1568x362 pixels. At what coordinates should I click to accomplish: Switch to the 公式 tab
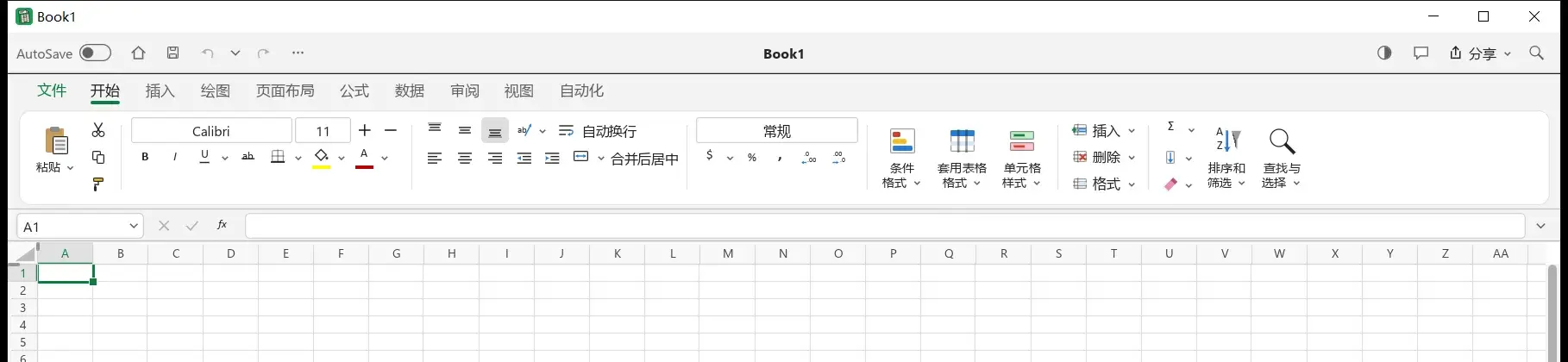(354, 90)
